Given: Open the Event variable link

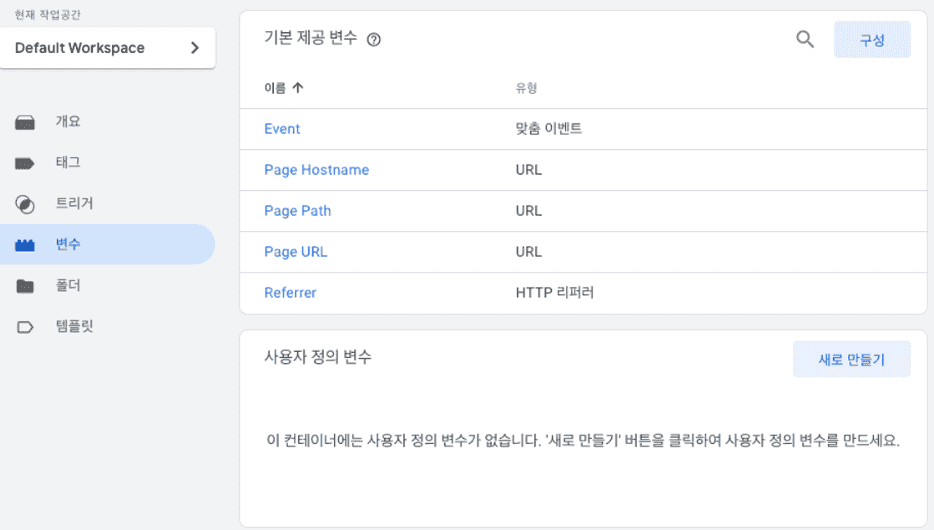Looking at the screenshot, I should coord(282,129).
